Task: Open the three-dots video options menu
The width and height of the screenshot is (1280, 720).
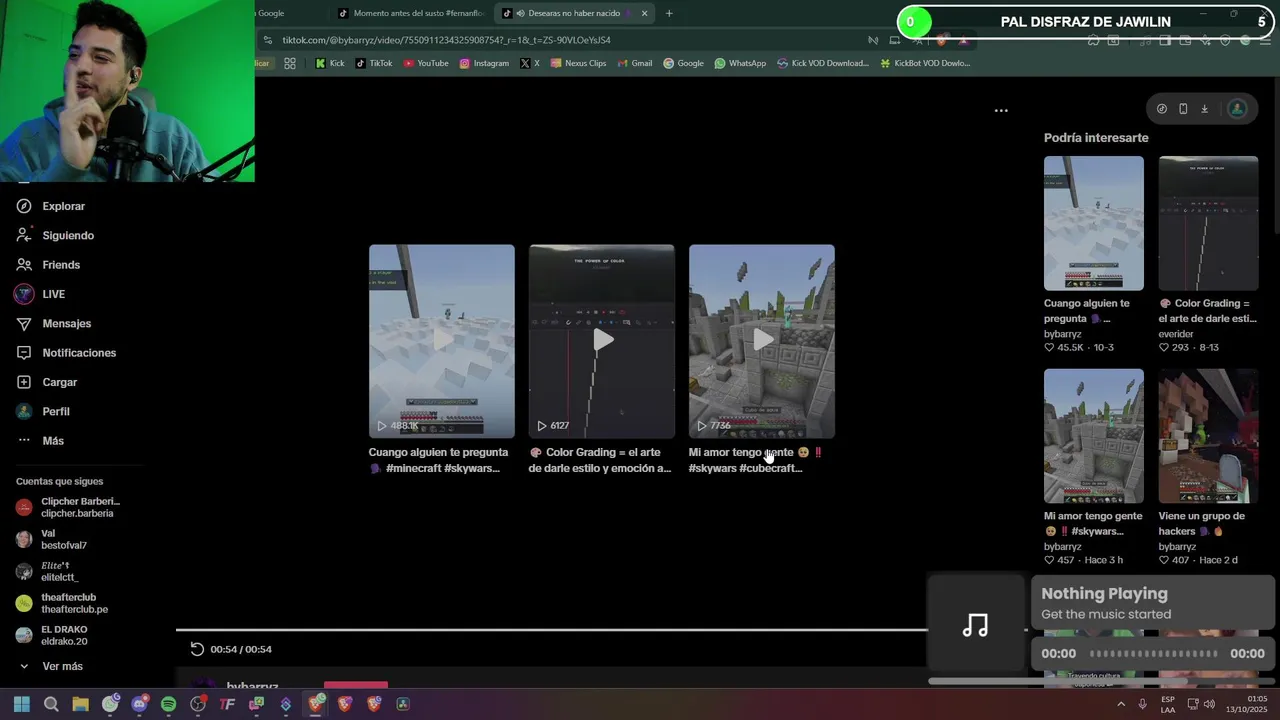Action: 1001,111
